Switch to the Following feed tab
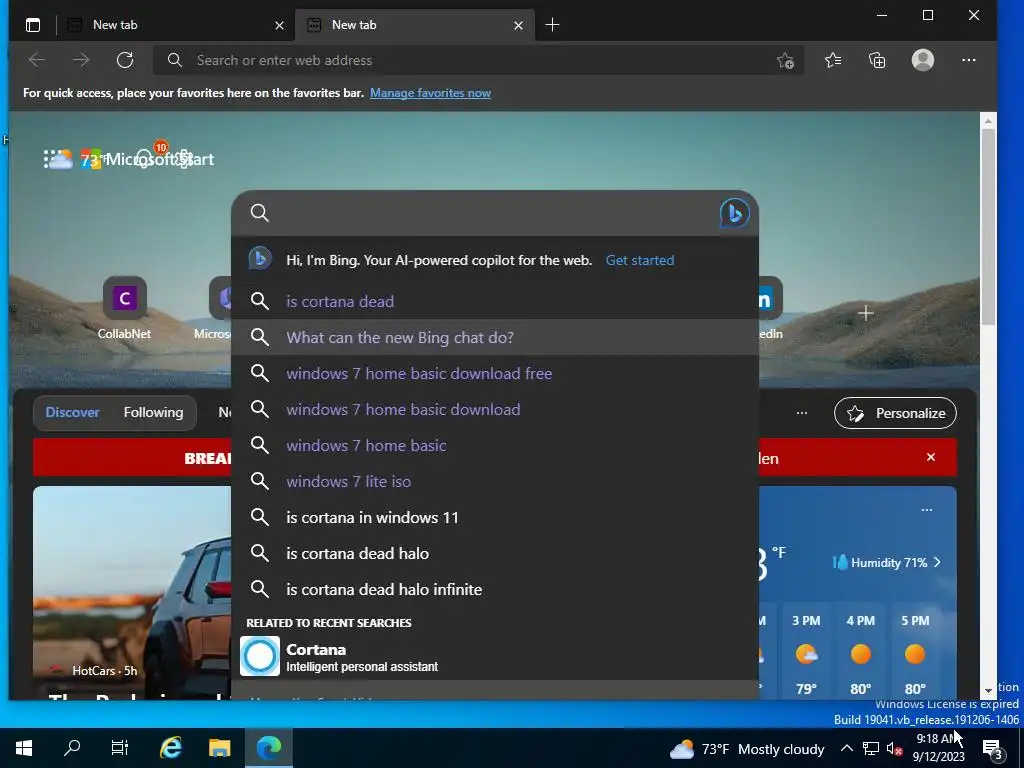 click(x=153, y=412)
